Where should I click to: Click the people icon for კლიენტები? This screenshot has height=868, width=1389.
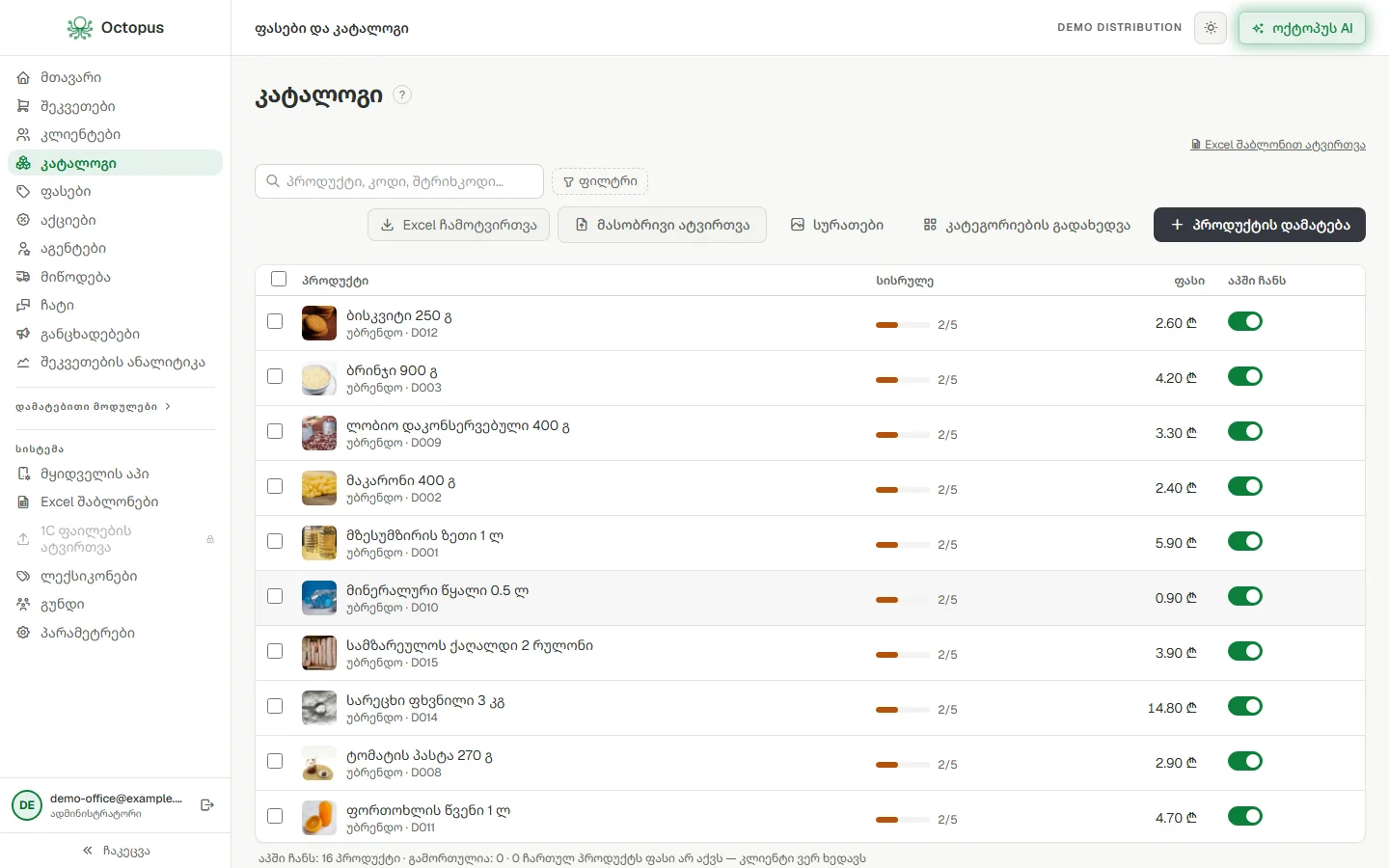tap(23, 135)
